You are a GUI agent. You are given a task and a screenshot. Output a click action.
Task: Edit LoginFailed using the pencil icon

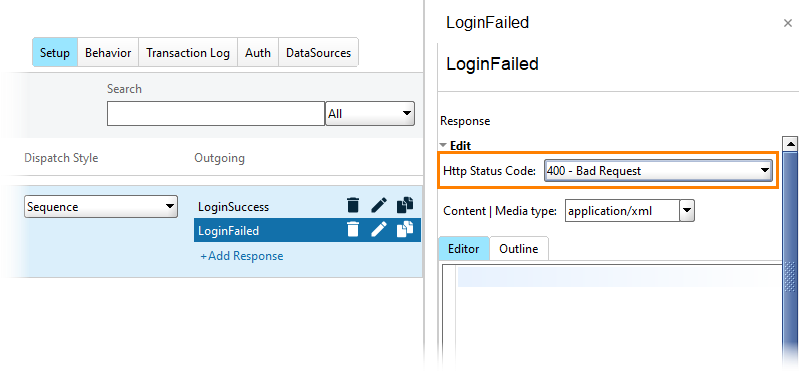coord(379,229)
